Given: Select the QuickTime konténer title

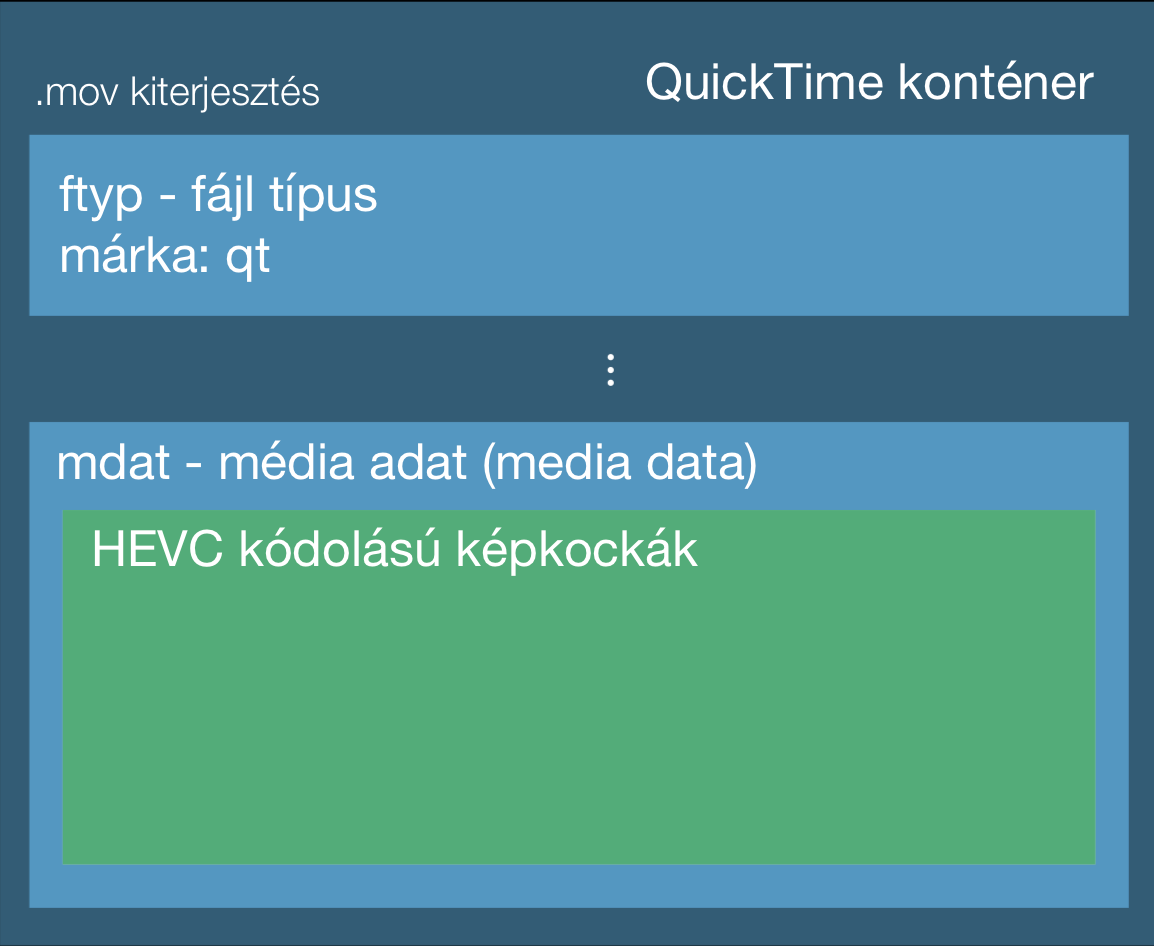Looking at the screenshot, I should [869, 82].
